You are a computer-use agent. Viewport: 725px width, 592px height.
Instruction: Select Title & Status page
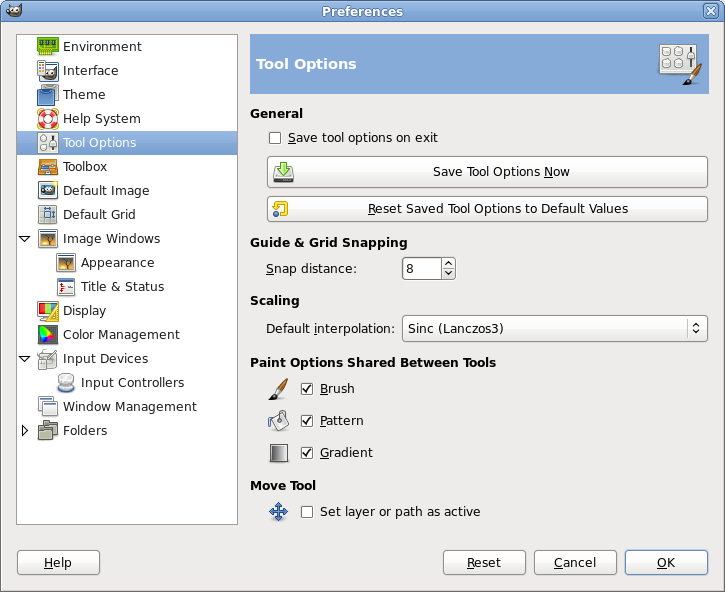(x=123, y=287)
